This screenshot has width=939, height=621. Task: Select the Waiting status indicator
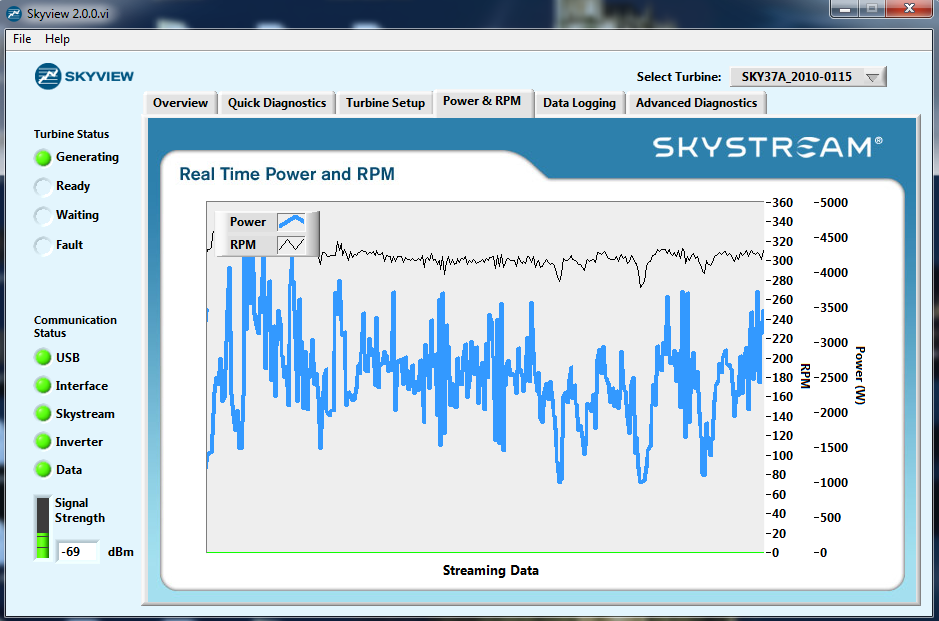(43, 216)
